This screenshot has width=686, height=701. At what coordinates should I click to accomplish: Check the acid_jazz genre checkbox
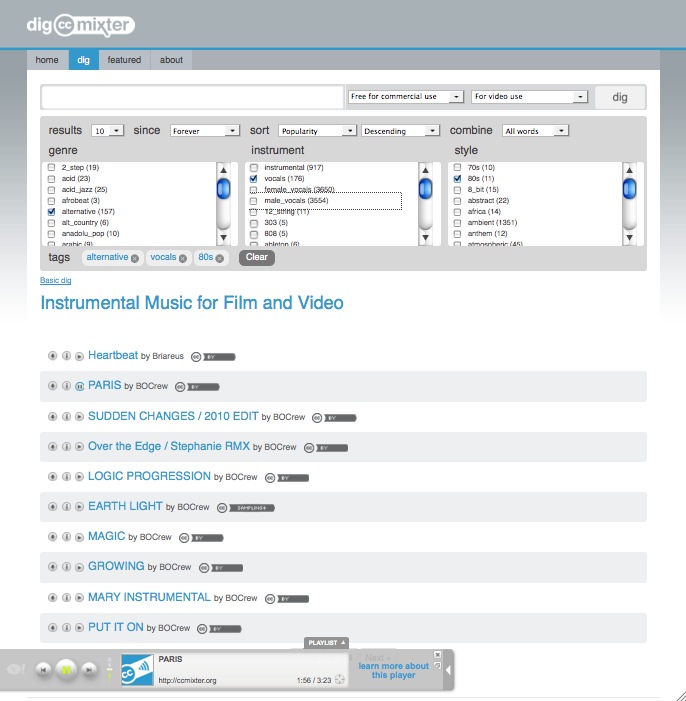pyautogui.click(x=51, y=190)
